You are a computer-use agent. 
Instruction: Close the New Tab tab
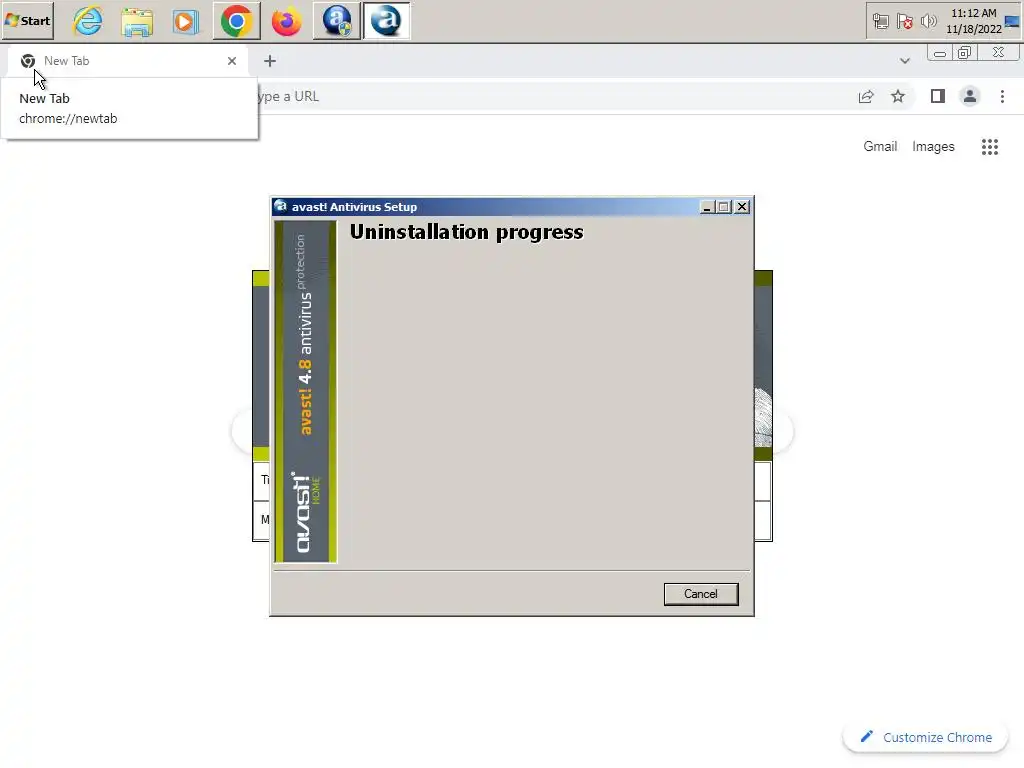click(232, 61)
